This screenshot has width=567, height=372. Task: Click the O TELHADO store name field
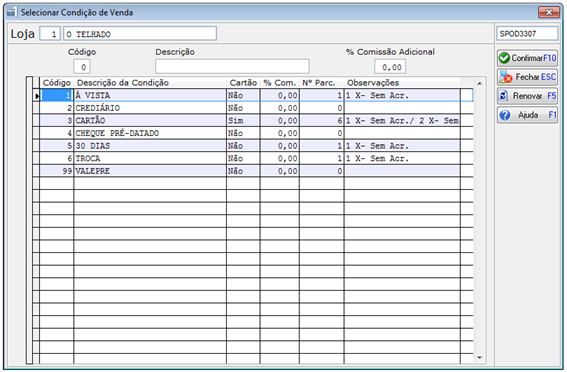tap(140, 34)
